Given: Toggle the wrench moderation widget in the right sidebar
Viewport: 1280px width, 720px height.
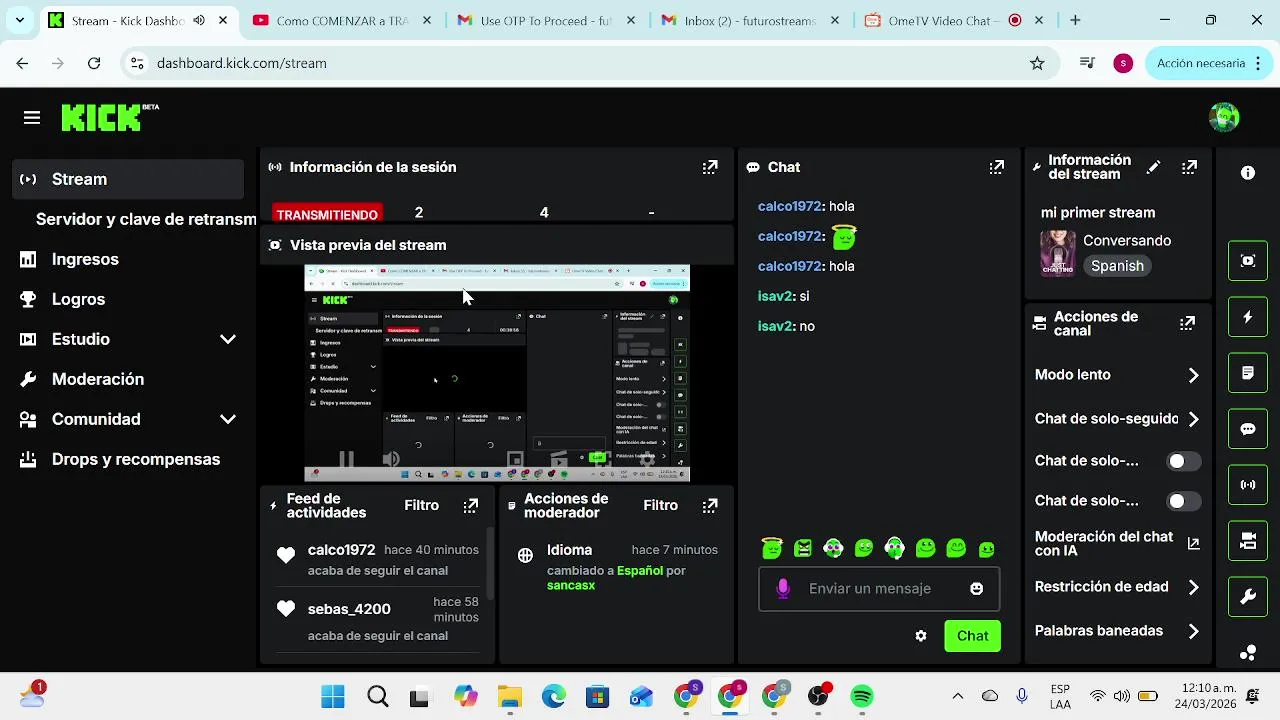Looking at the screenshot, I should (x=1248, y=597).
